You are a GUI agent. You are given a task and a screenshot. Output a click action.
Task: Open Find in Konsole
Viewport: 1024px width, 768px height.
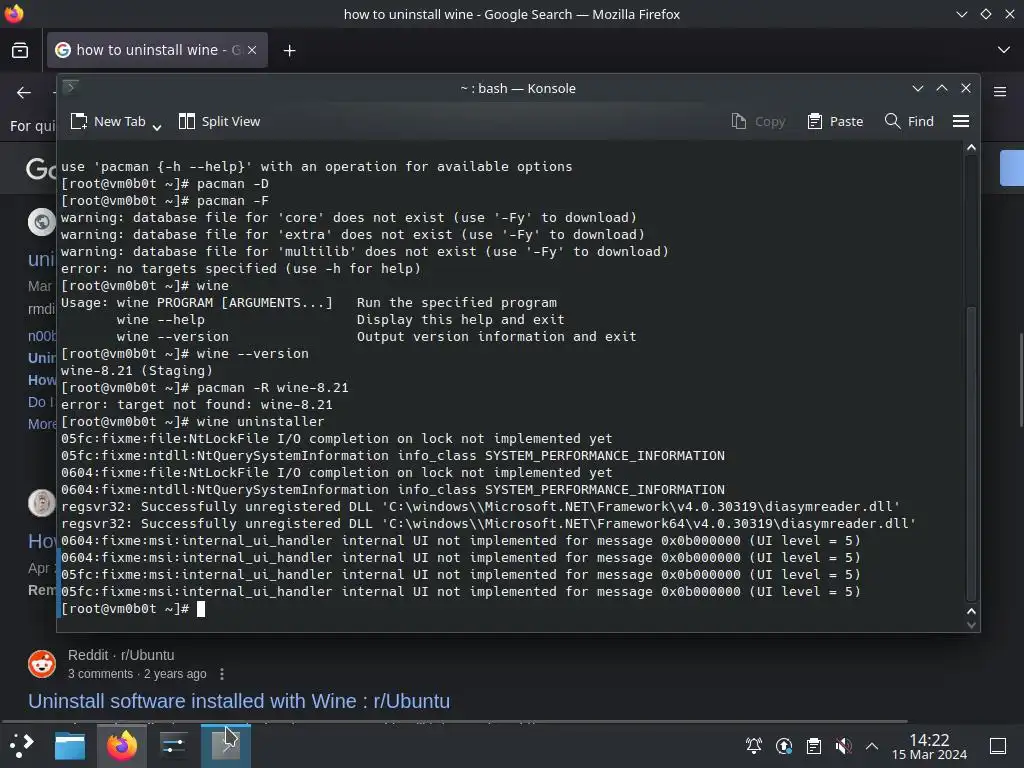coord(909,121)
